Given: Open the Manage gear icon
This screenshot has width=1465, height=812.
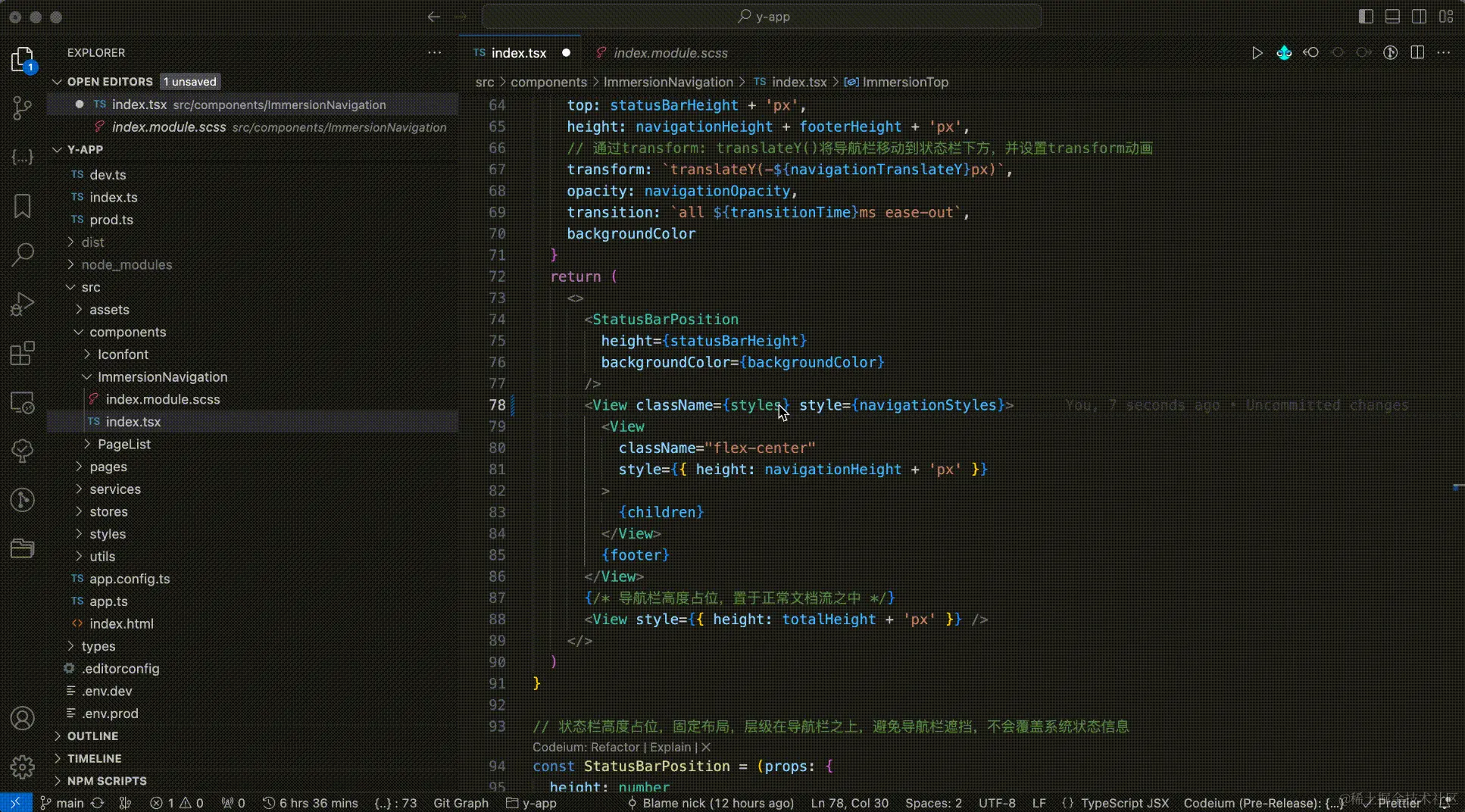Looking at the screenshot, I should coord(23,767).
